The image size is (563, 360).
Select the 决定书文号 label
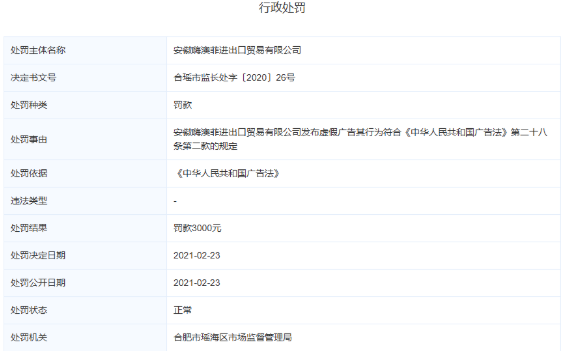[33, 77]
